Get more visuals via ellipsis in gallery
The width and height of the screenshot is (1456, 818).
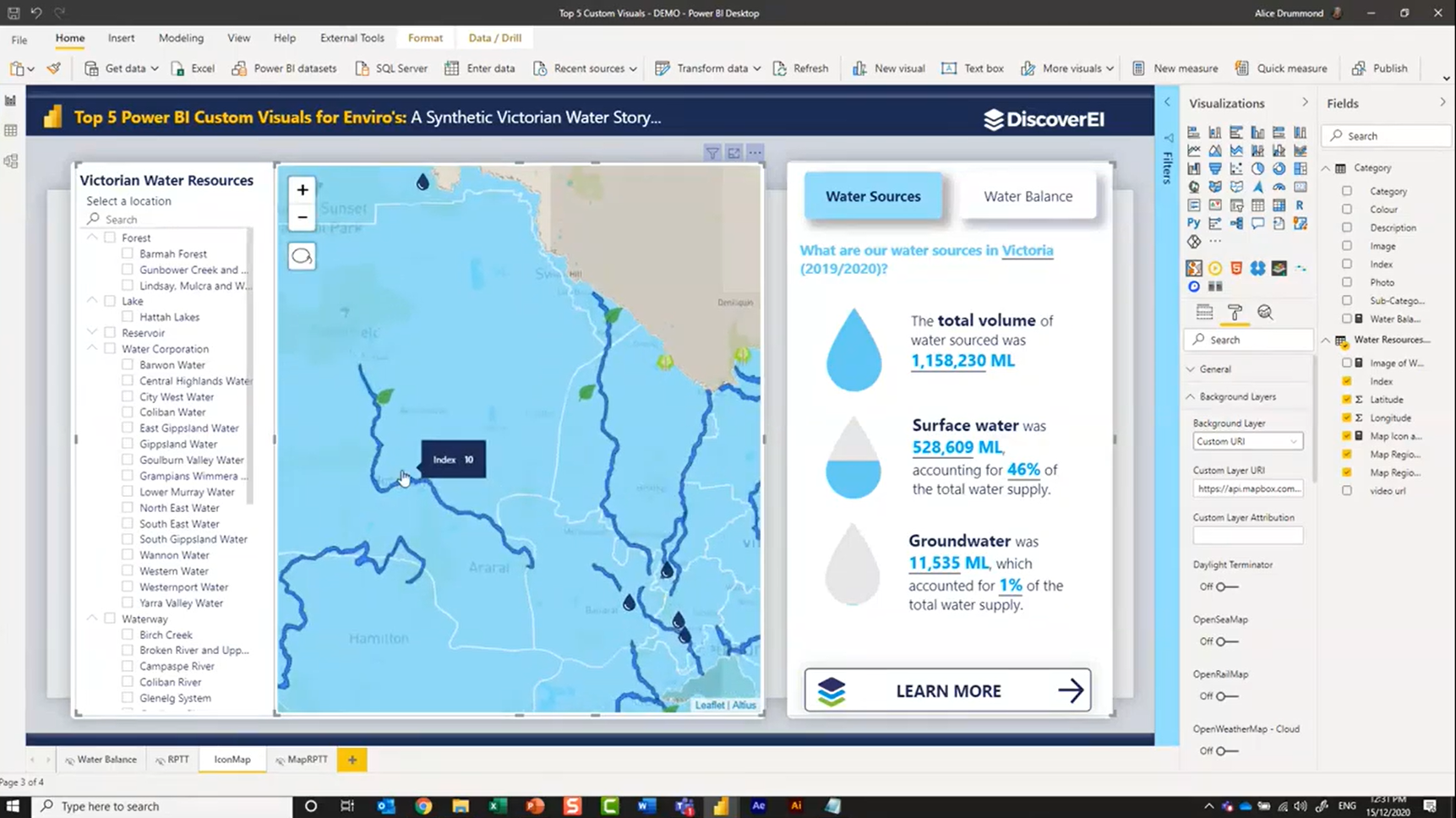pos(1215,241)
